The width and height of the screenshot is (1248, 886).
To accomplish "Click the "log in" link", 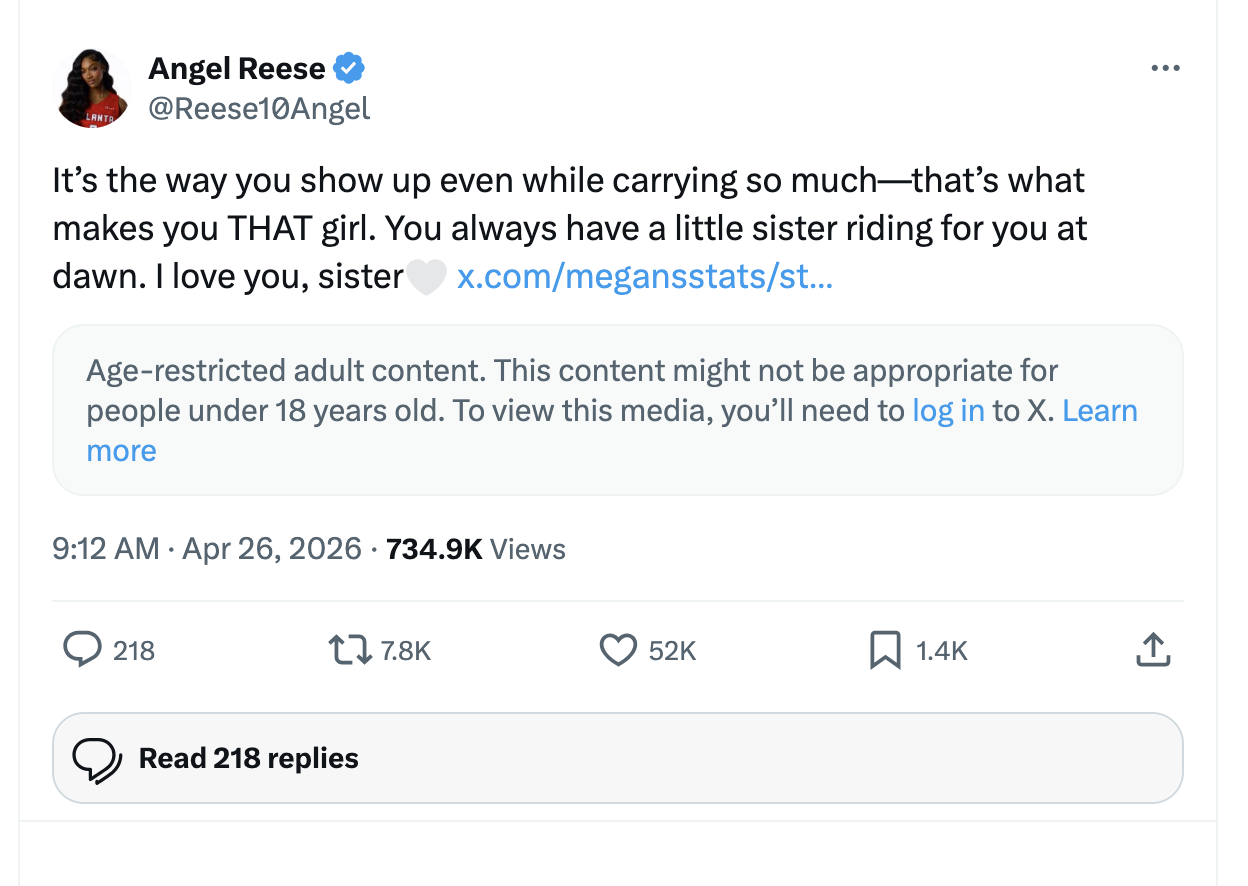I will (948, 411).
